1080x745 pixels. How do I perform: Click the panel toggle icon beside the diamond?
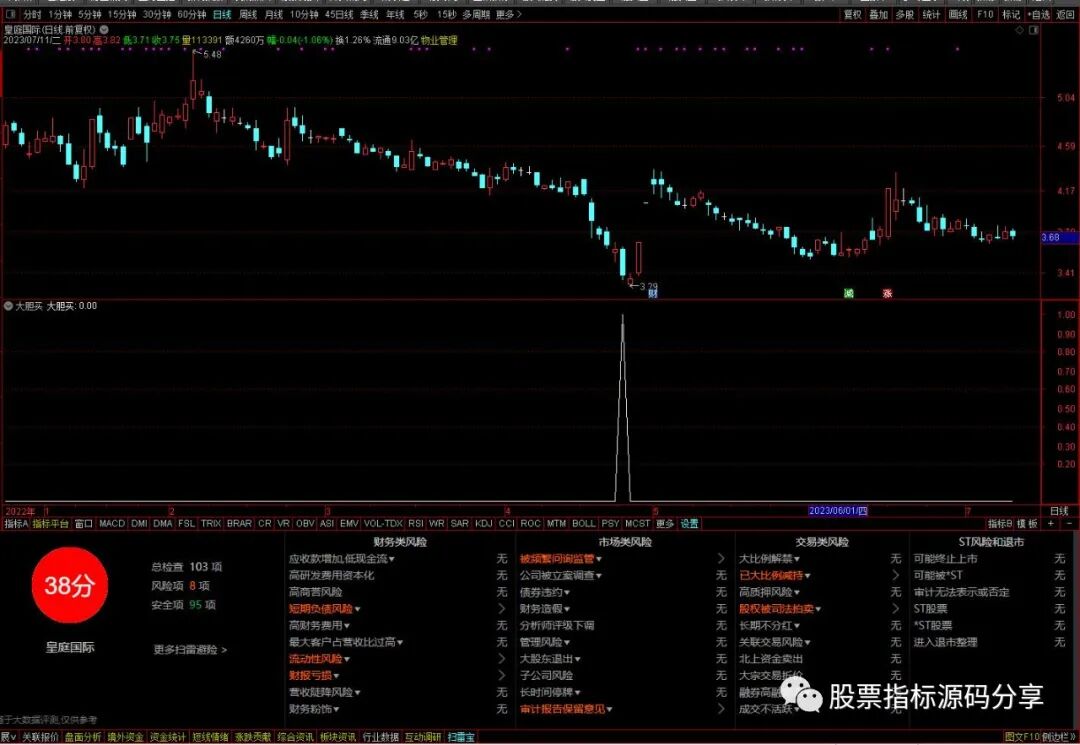(x=1034, y=30)
